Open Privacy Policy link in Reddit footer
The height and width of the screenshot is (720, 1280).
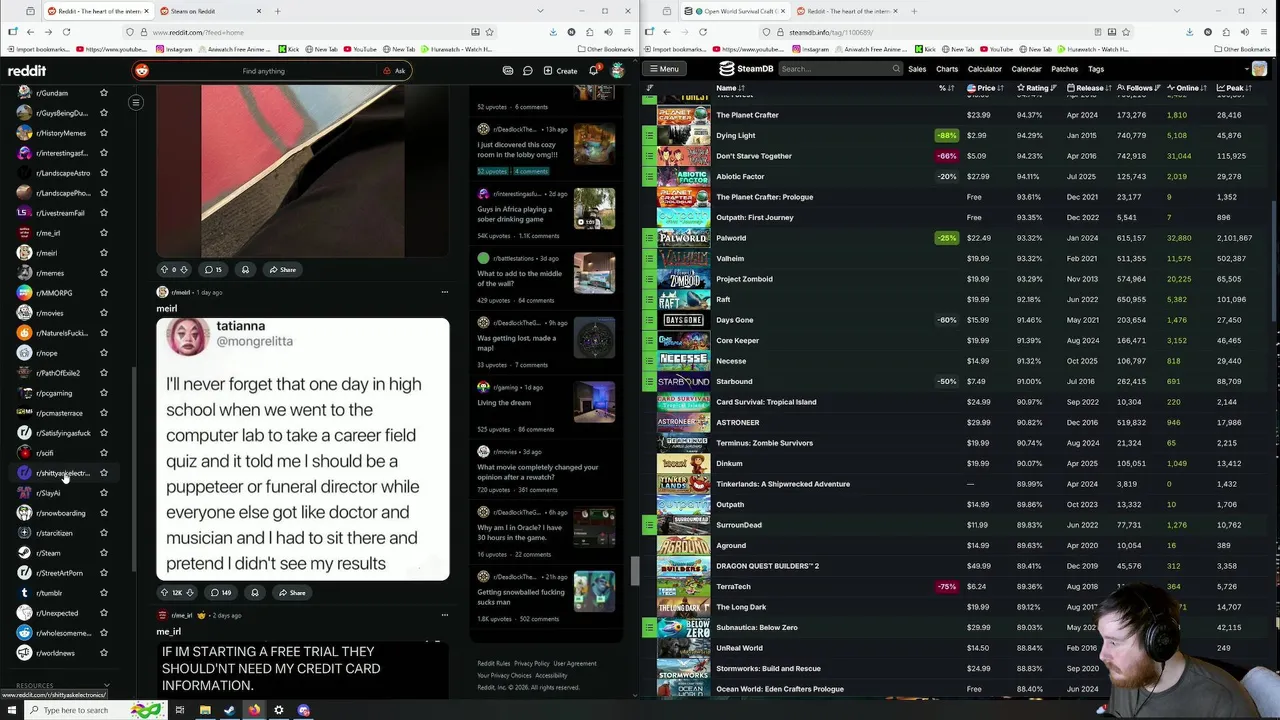point(532,663)
